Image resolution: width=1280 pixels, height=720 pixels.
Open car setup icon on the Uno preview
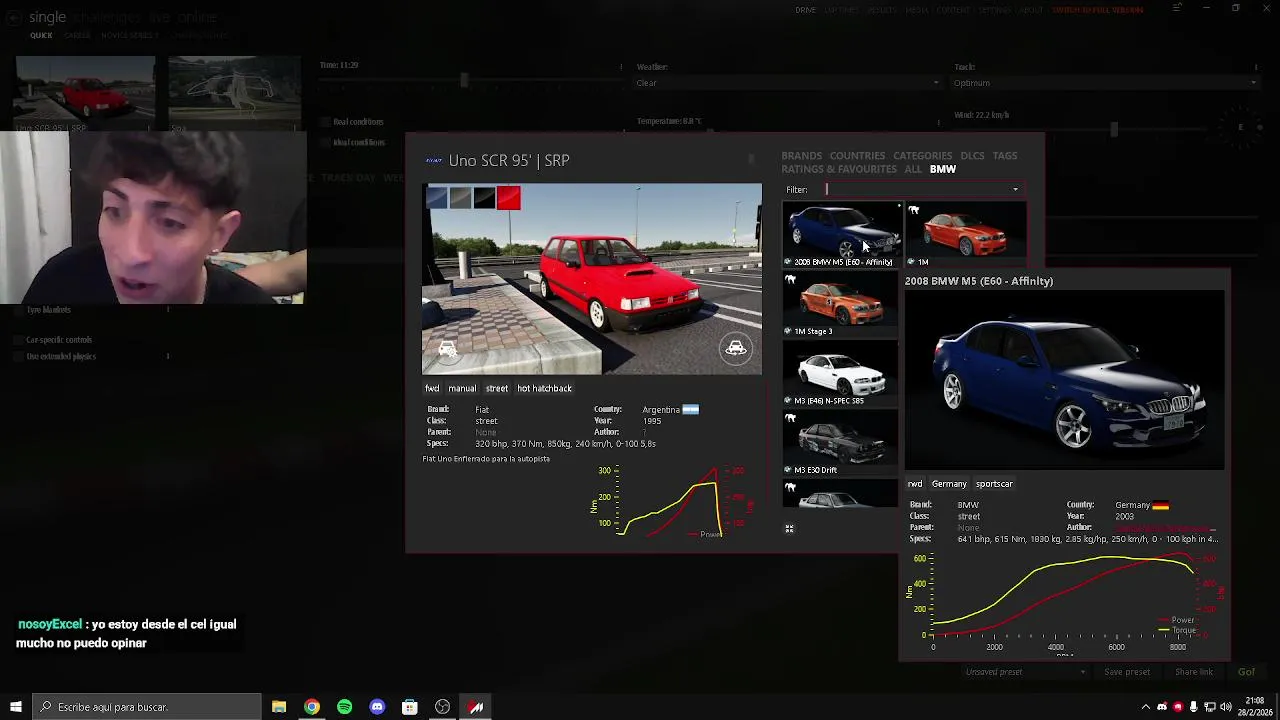pyautogui.click(x=447, y=349)
